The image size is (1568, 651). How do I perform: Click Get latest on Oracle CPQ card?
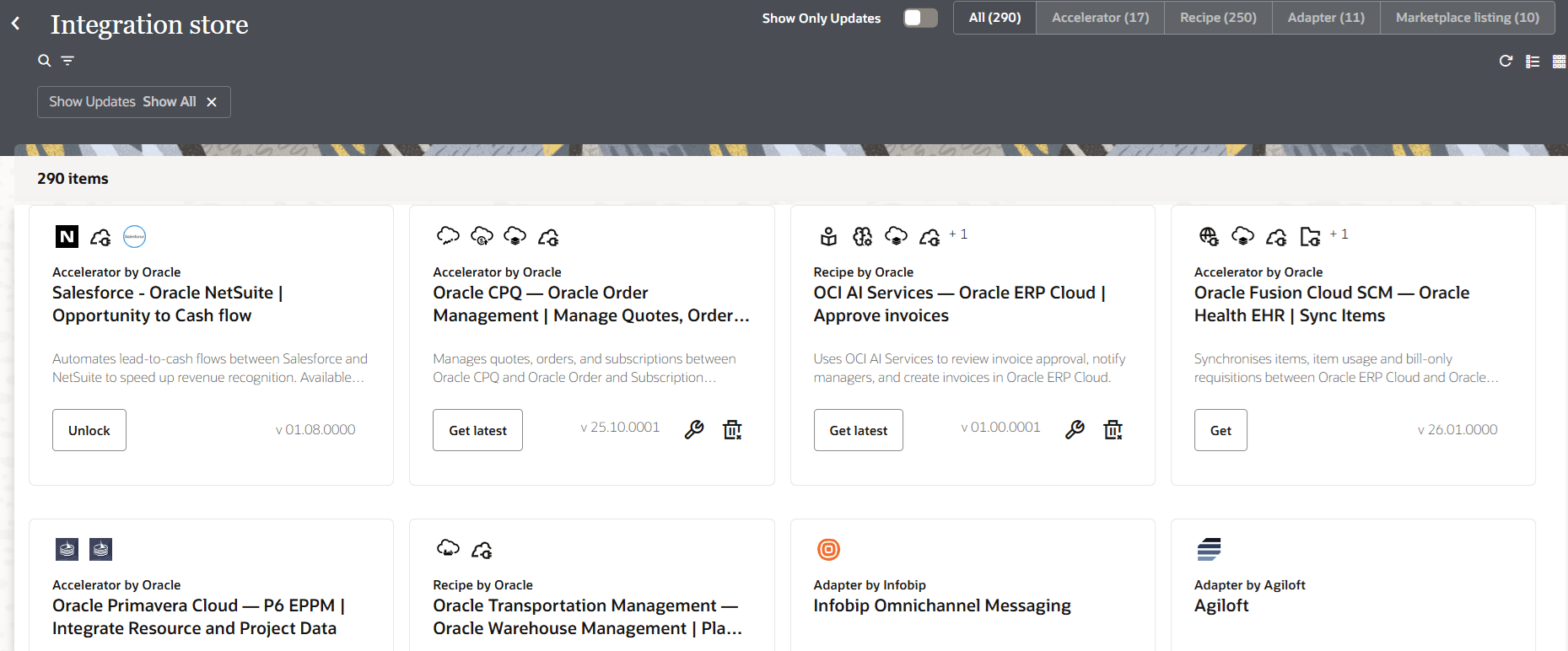point(477,430)
